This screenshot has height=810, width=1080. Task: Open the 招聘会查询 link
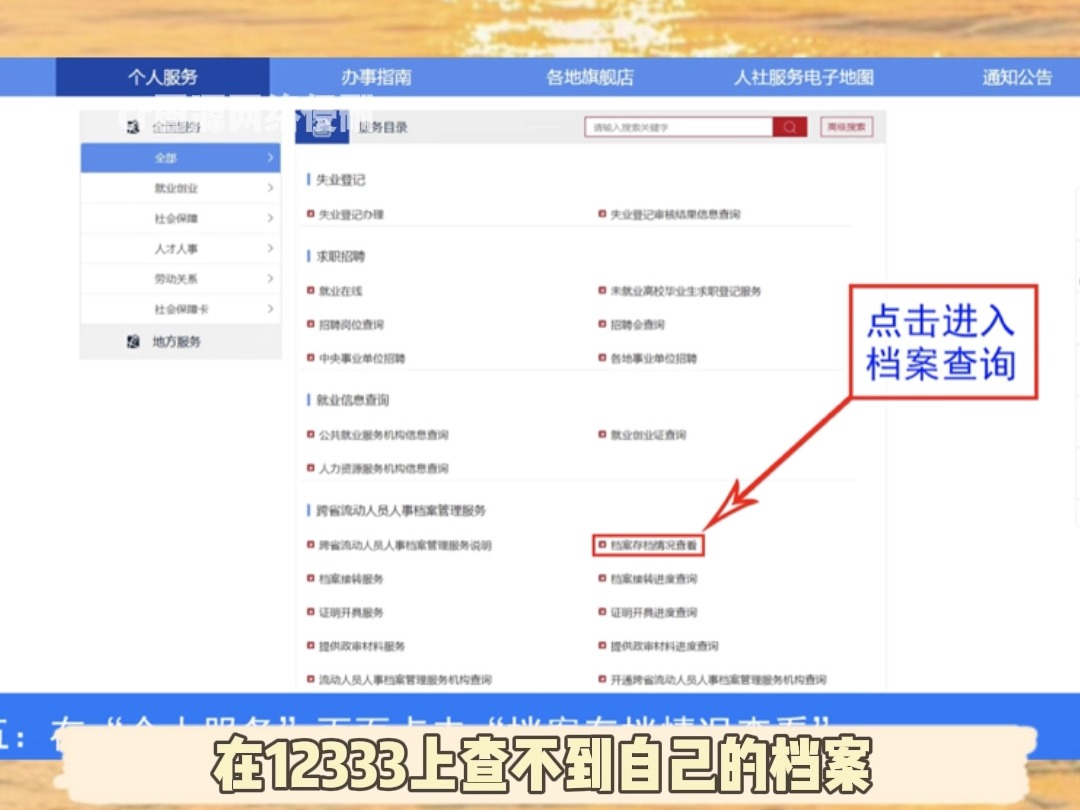point(637,325)
